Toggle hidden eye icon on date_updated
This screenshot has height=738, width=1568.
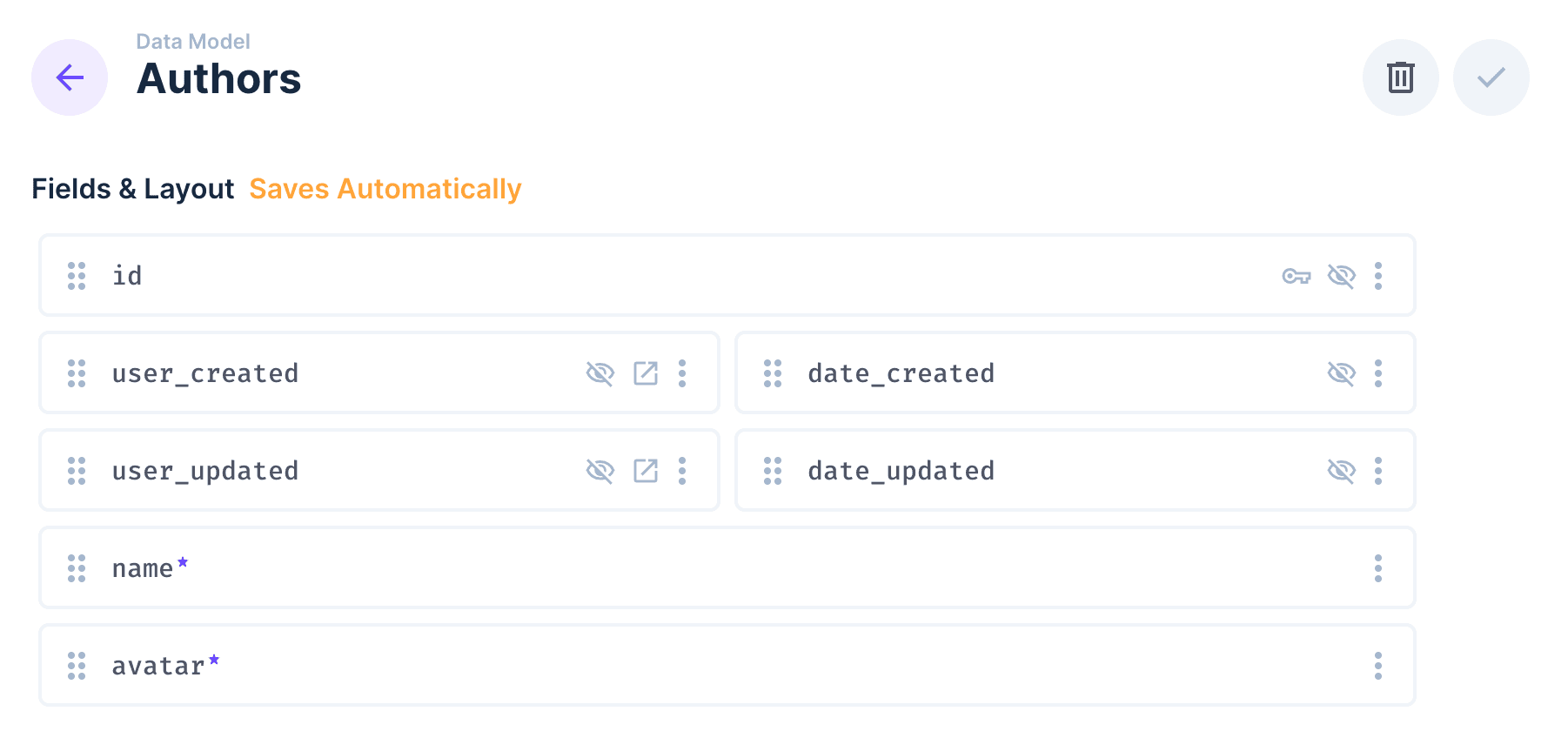click(x=1341, y=471)
